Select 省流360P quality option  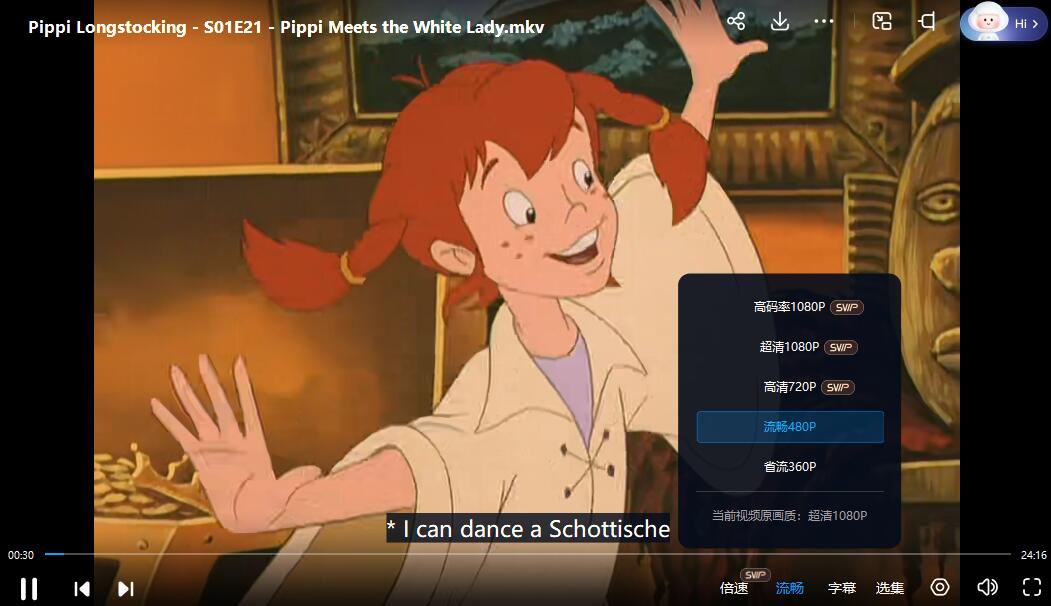[x=790, y=467]
